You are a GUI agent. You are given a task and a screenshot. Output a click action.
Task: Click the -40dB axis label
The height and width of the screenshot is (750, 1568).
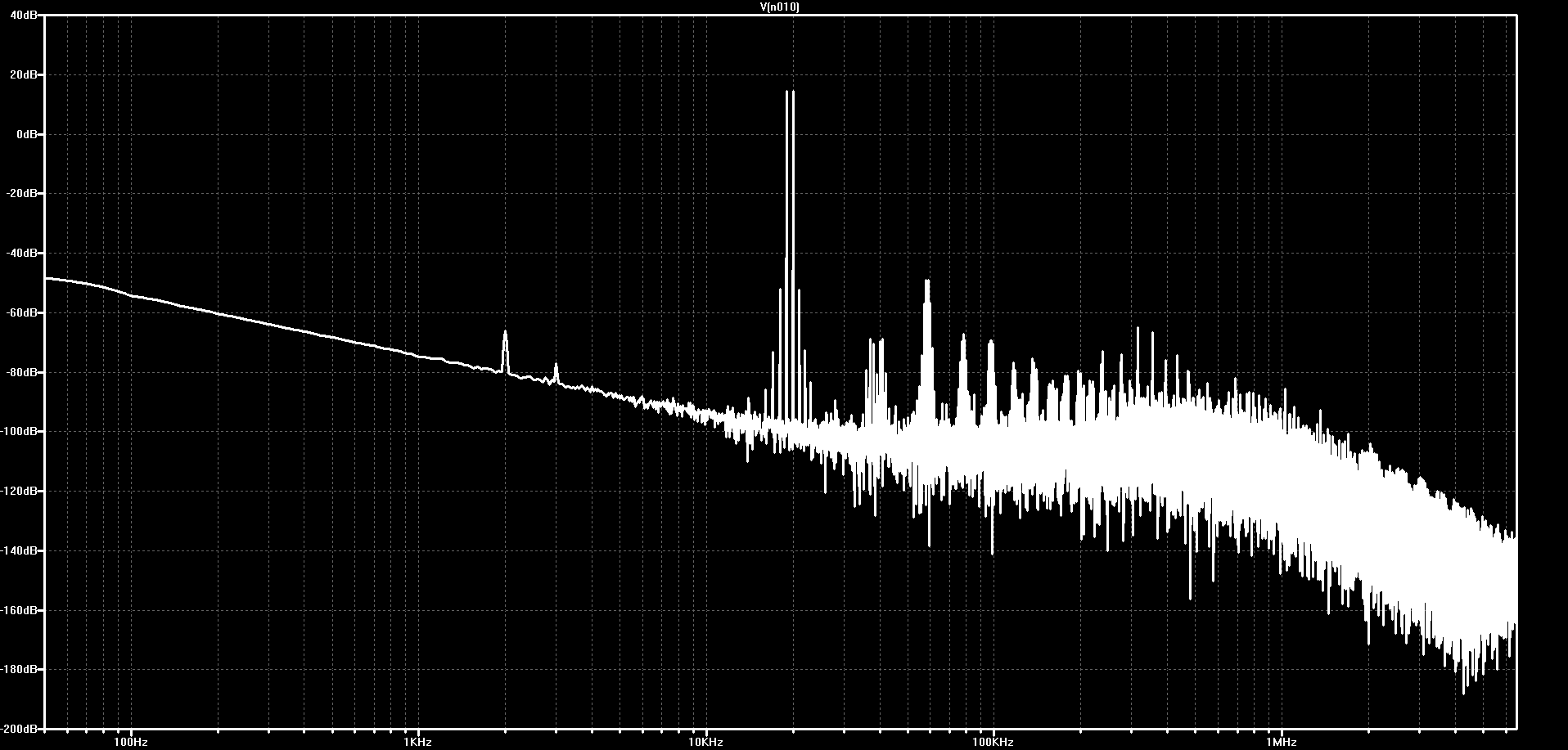[x=23, y=254]
